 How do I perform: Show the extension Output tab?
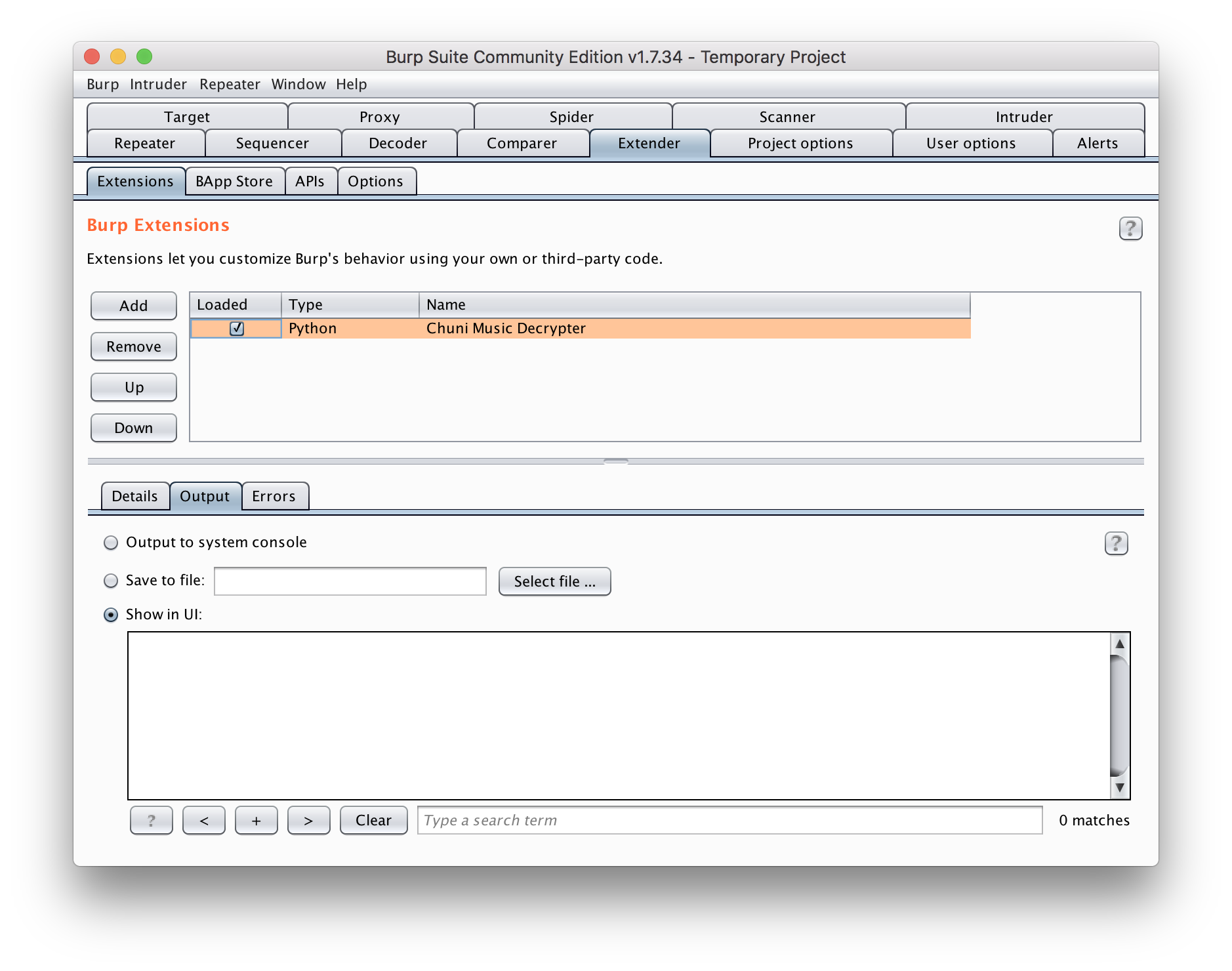pyautogui.click(x=205, y=496)
